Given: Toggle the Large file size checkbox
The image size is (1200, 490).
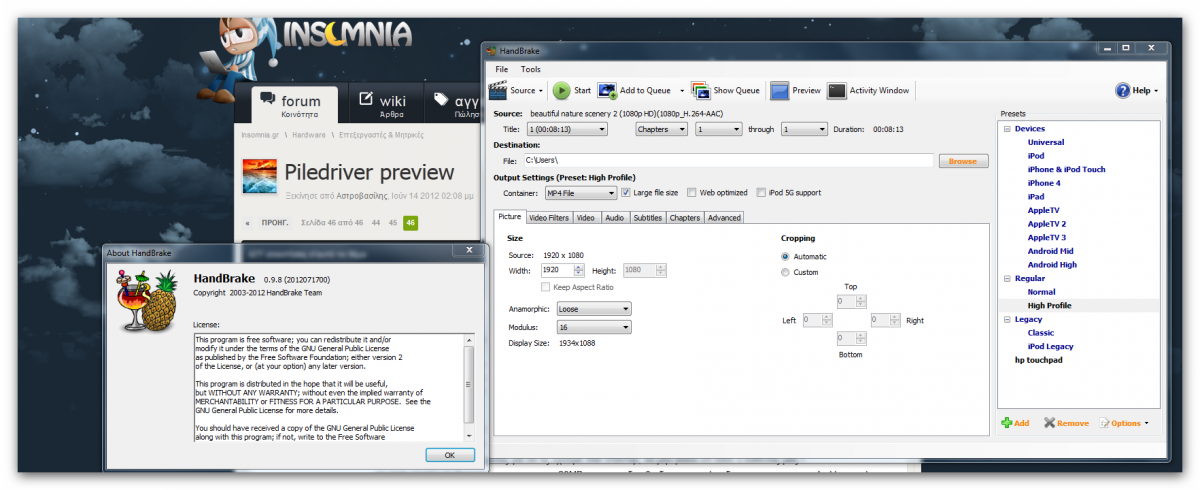Looking at the screenshot, I should pyautogui.click(x=626, y=192).
